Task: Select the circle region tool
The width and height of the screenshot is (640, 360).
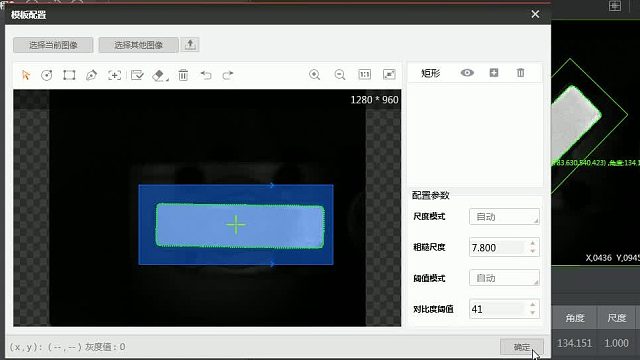Action: click(x=47, y=75)
